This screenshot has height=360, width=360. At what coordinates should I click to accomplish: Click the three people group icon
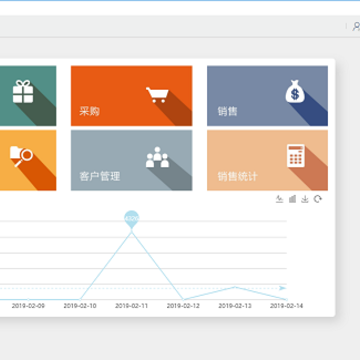[157, 157]
